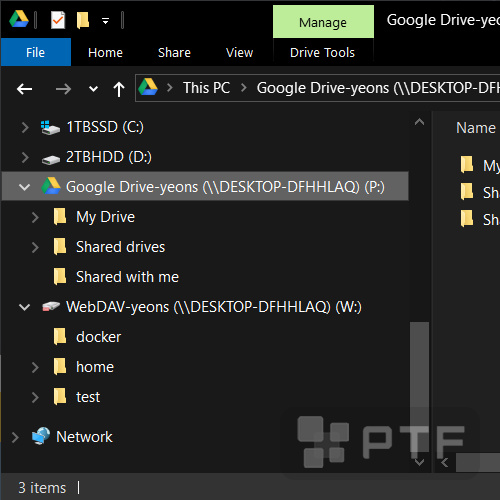Go forward with the right arrow button
Screen dimensions: 500x500
click(63, 89)
